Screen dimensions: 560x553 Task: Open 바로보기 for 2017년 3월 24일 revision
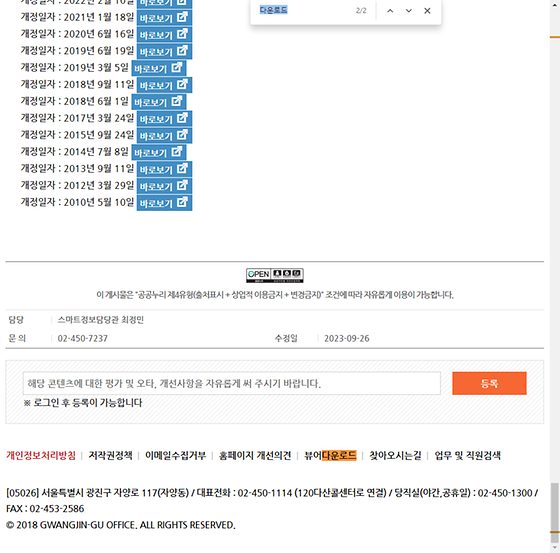coord(164,118)
